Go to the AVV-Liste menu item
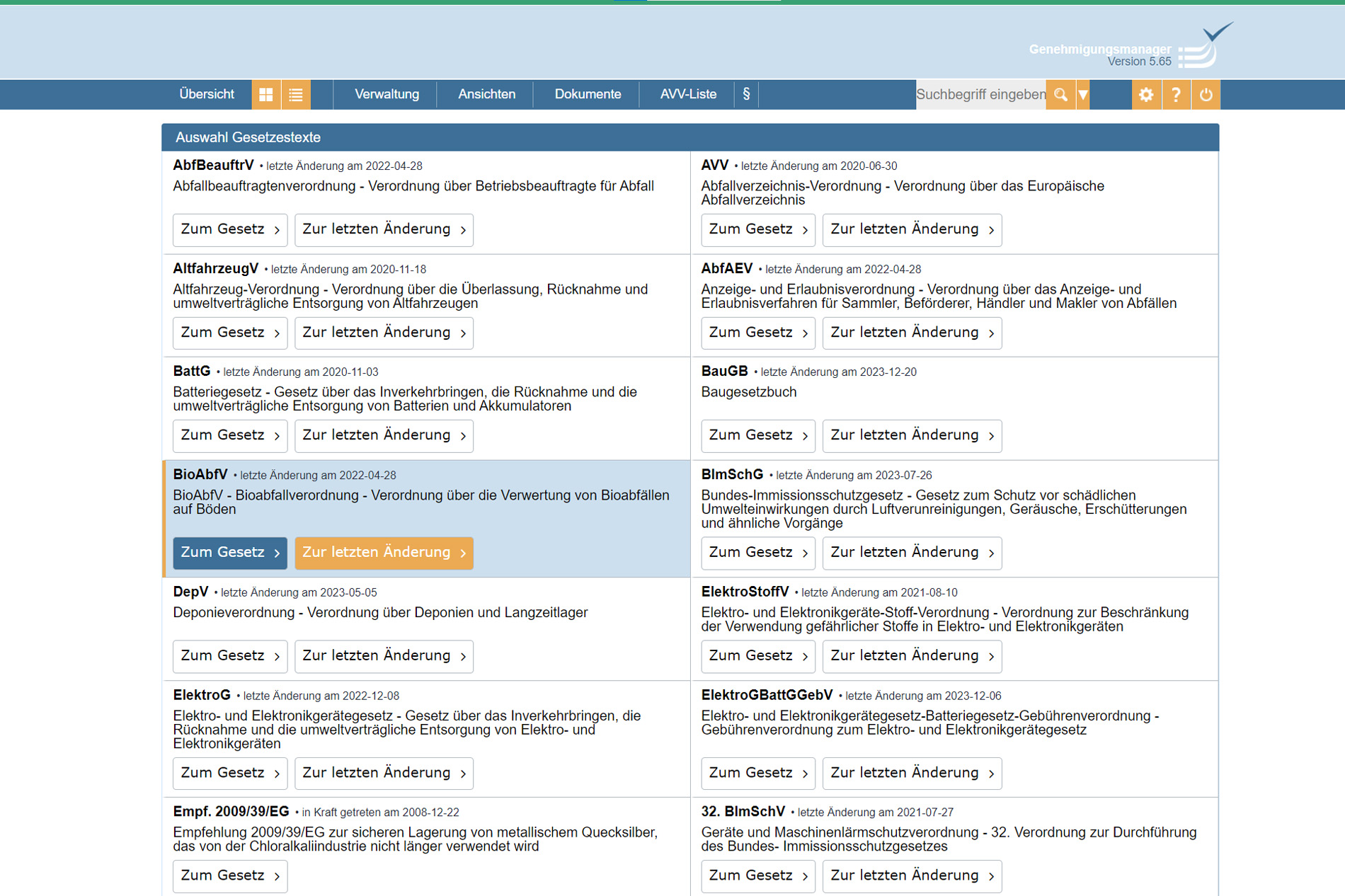1345x896 pixels. click(688, 94)
